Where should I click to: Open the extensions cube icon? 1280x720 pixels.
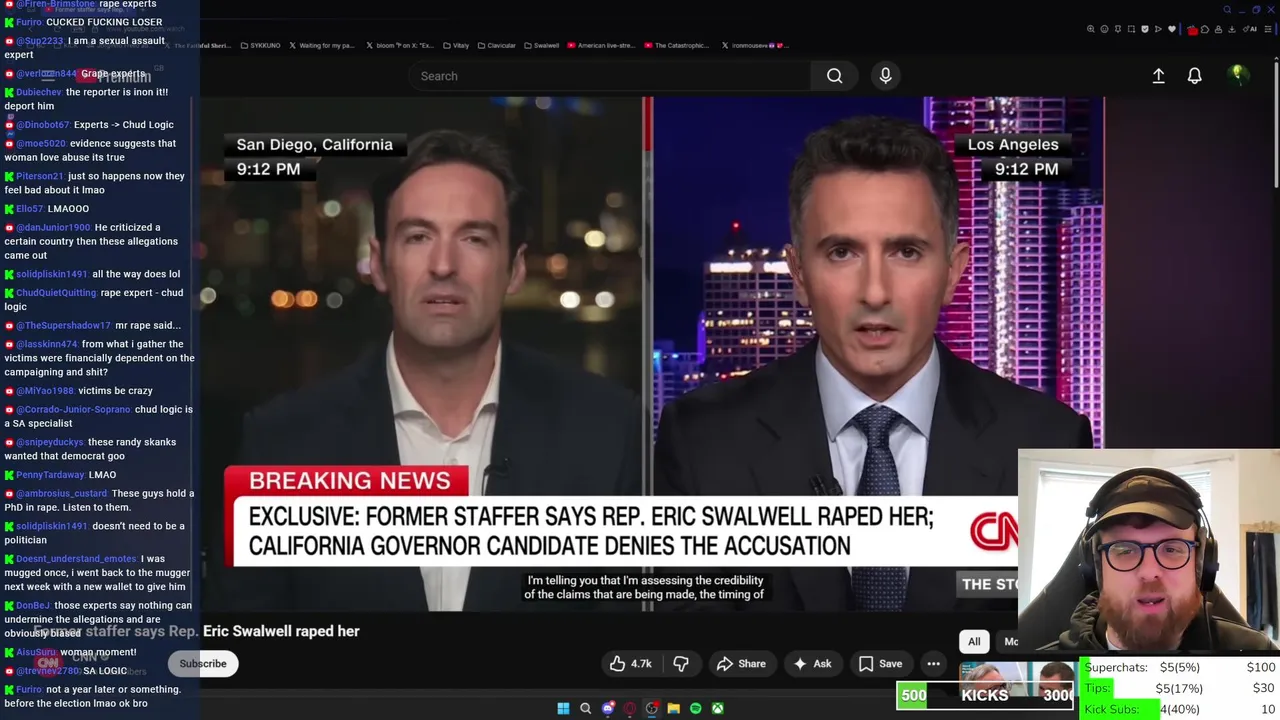[1205, 29]
